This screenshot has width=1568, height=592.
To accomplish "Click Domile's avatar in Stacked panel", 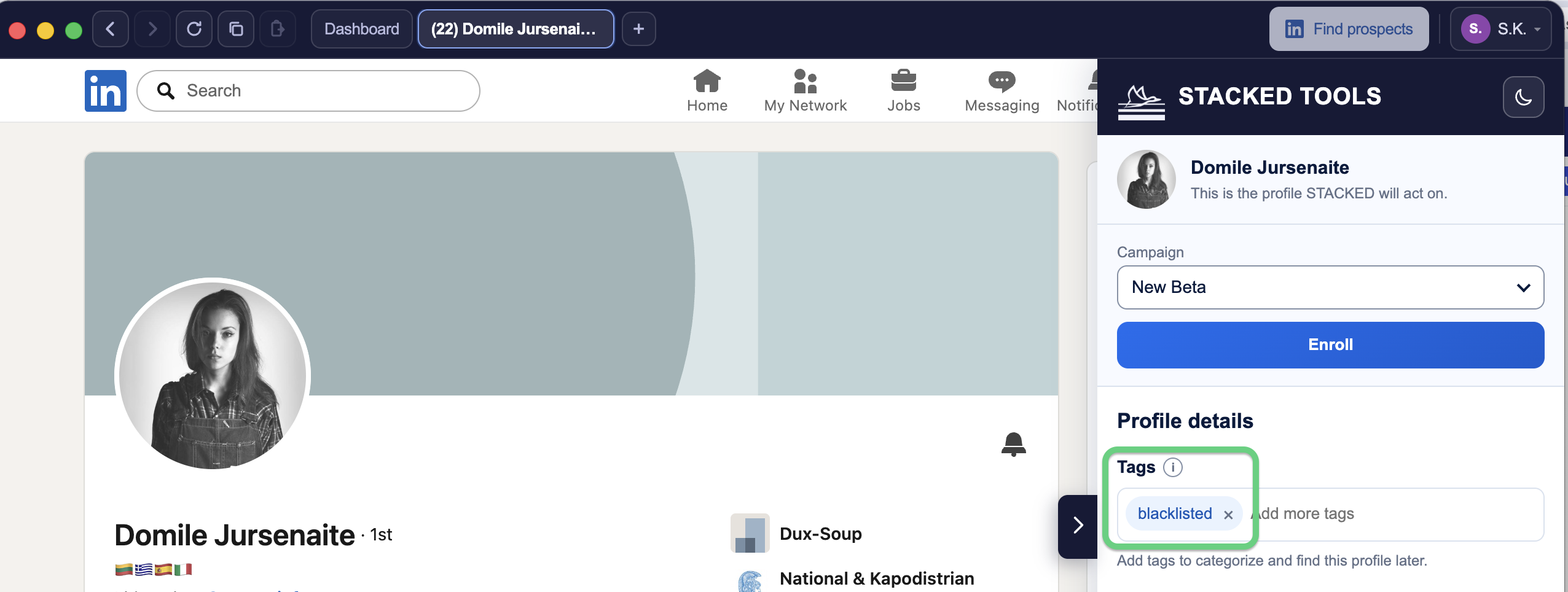I will click(x=1147, y=179).
